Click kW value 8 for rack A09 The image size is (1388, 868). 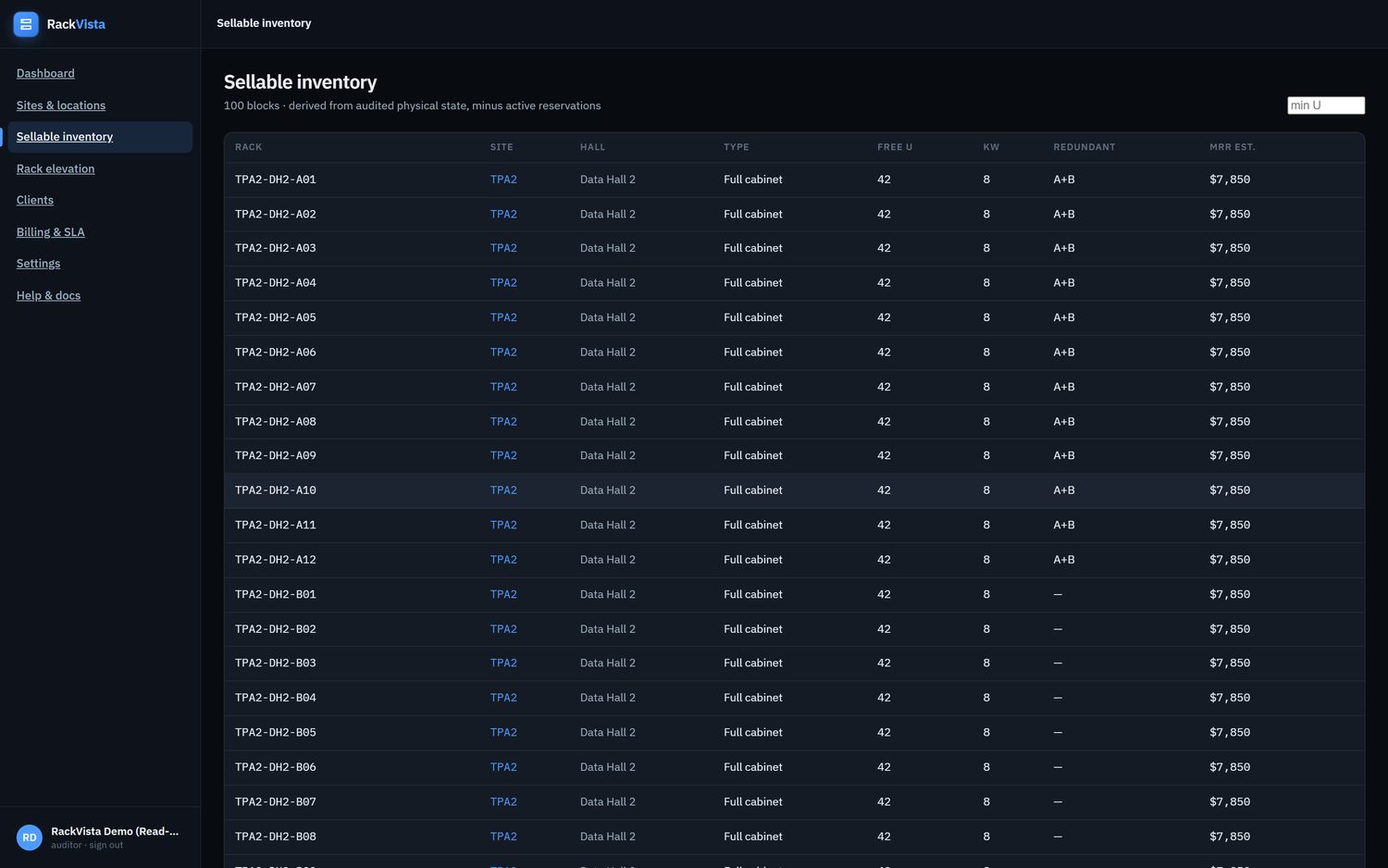[x=986, y=455]
